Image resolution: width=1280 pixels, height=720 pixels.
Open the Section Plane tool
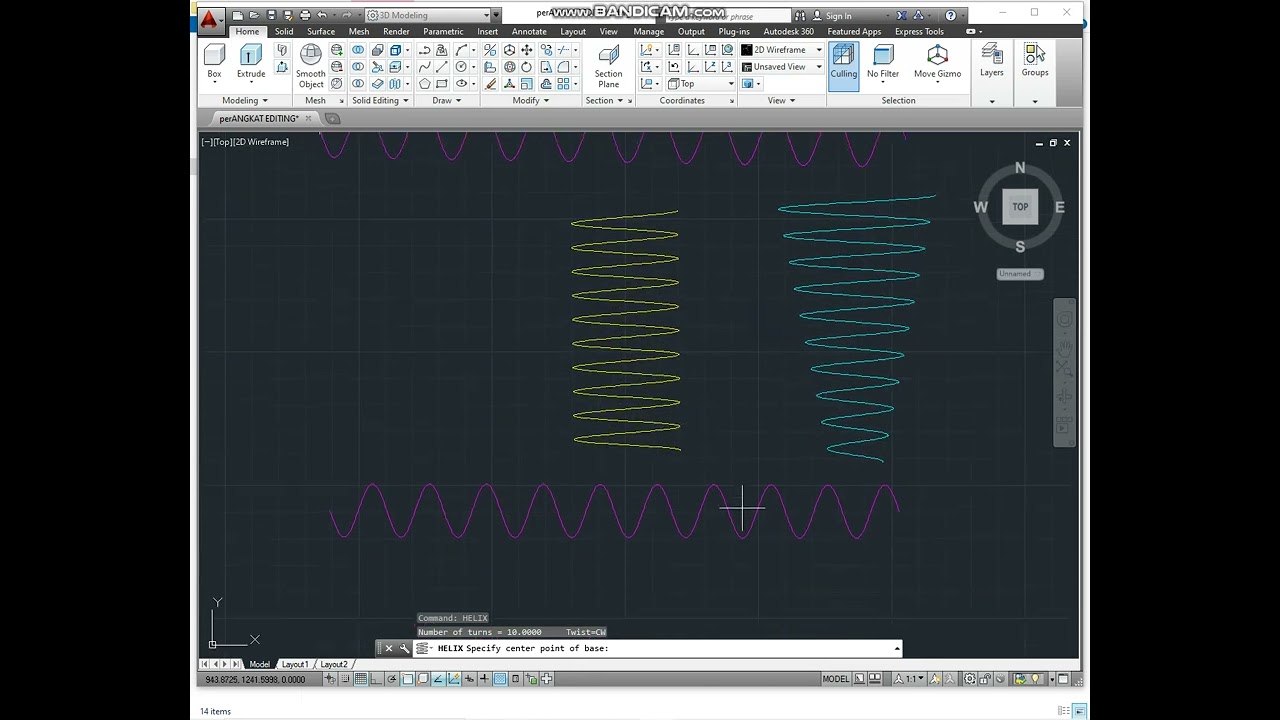click(x=608, y=66)
